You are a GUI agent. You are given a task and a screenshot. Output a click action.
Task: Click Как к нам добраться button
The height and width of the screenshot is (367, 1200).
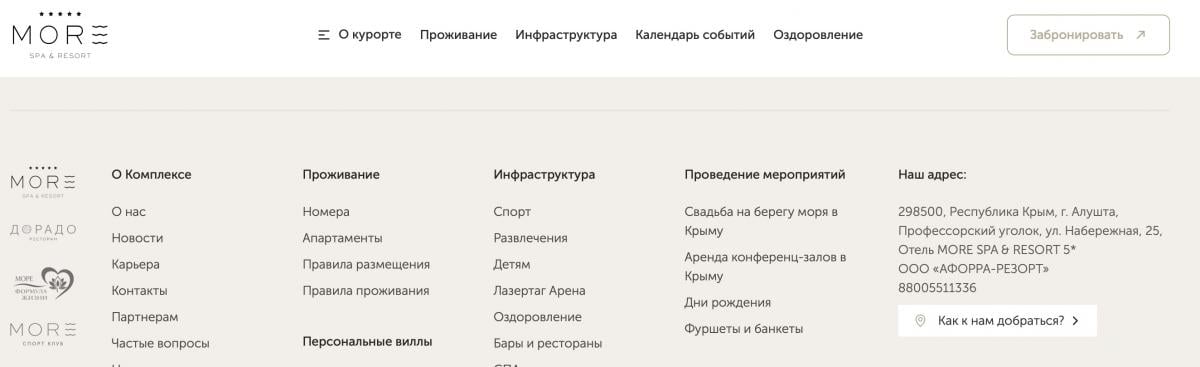(x=997, y=321)
